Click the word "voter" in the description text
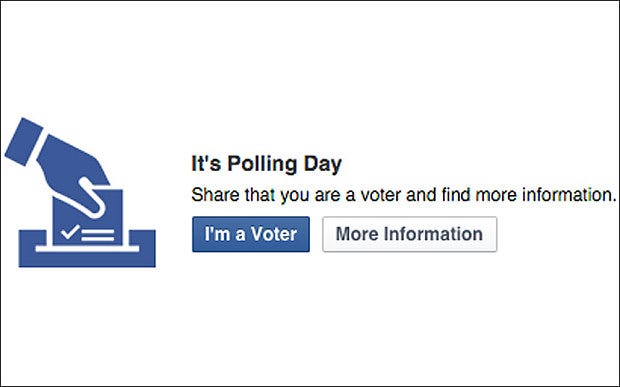Screen dimensions: 620x387 381,194
